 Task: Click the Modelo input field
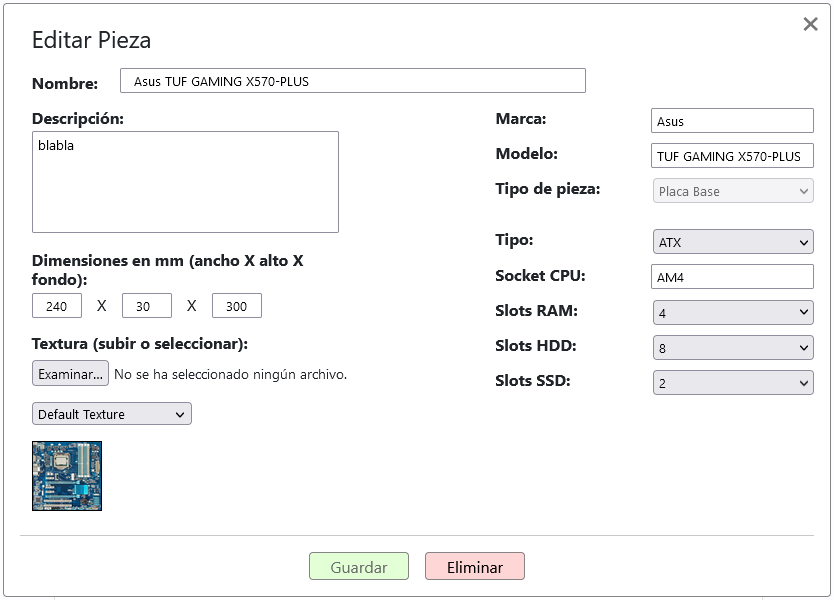coord(732,156)
